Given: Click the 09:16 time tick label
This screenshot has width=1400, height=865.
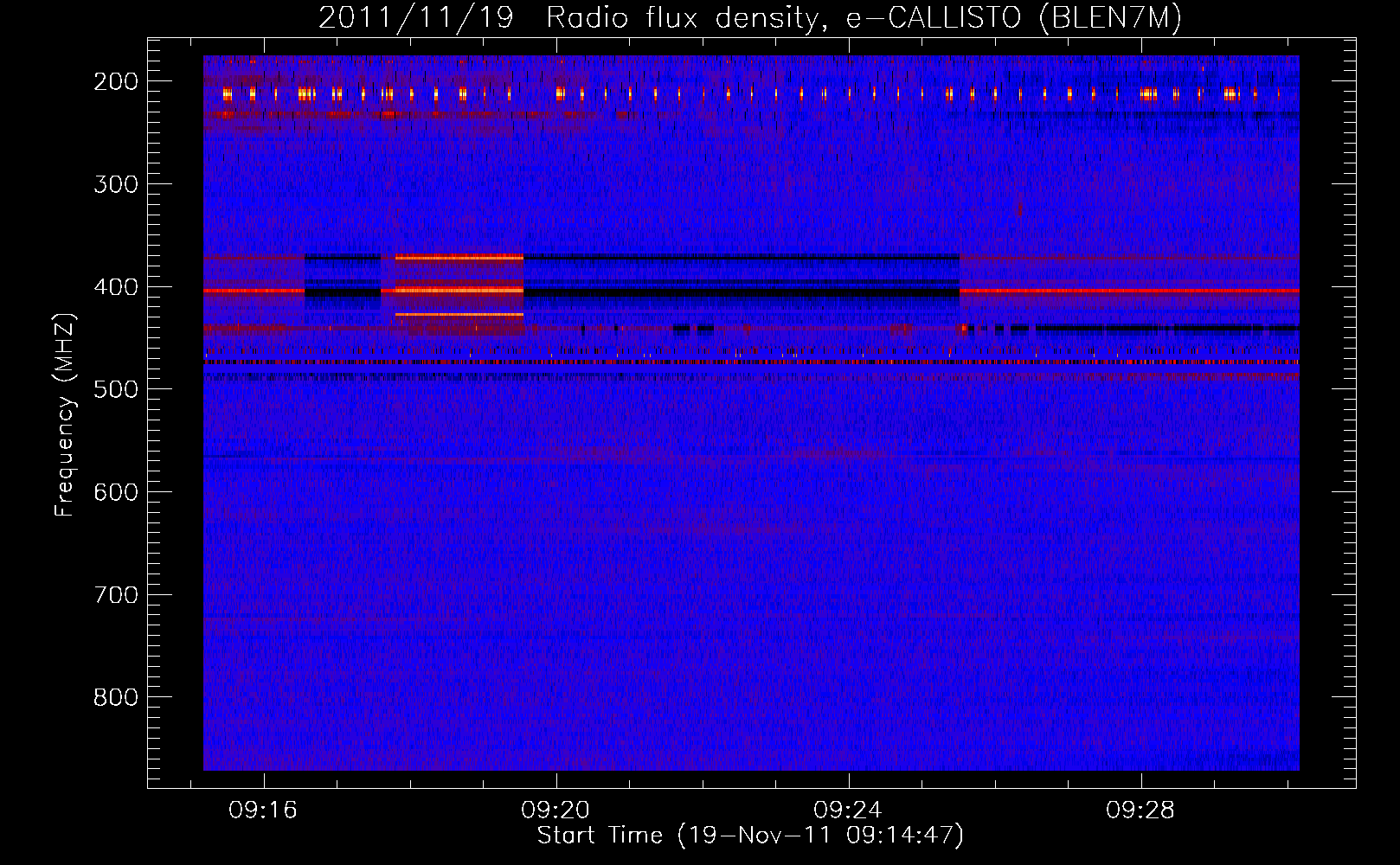Looking at the screenshot, I should 263,811.
